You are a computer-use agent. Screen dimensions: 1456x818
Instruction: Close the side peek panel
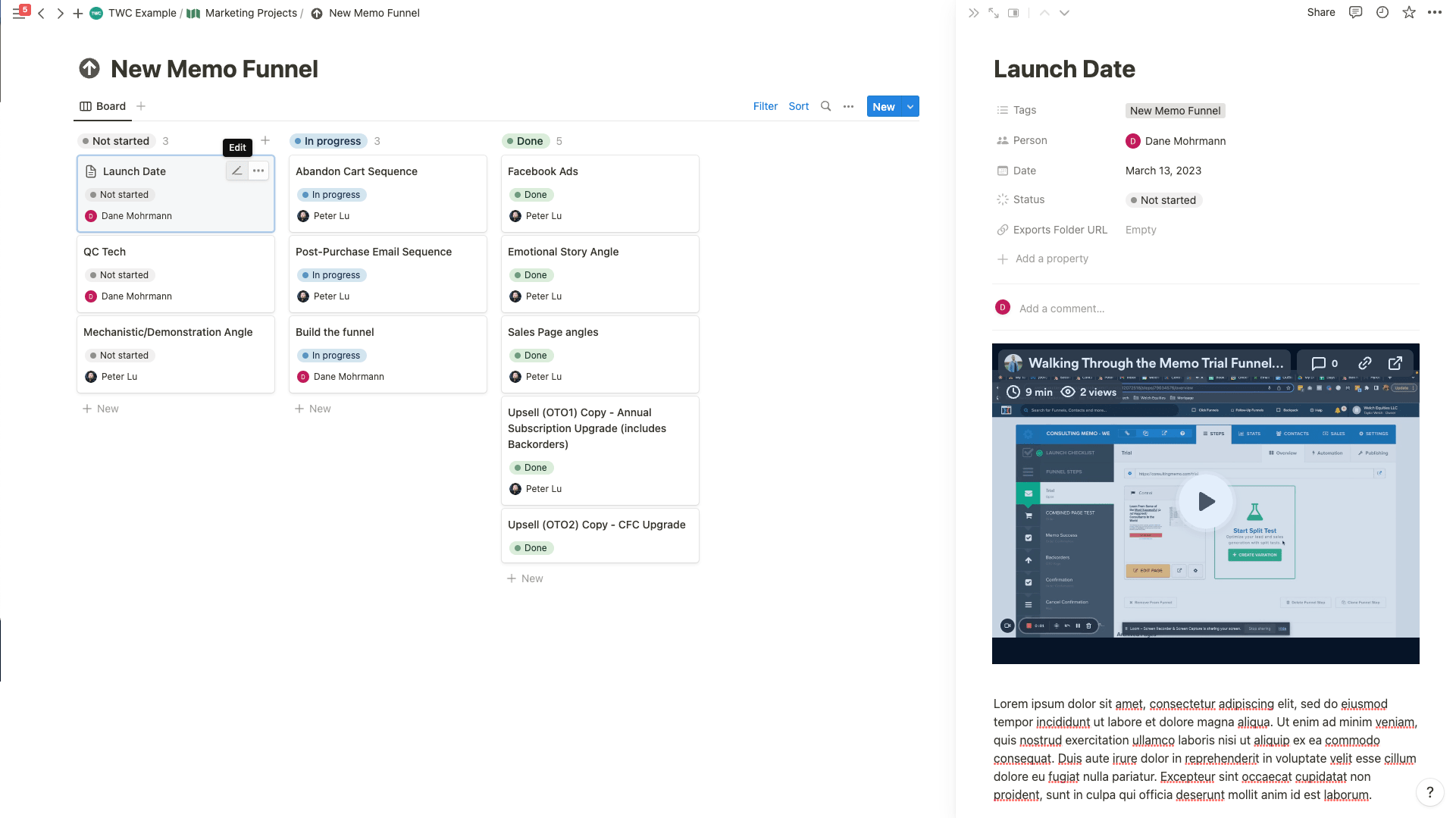point(973,13)
